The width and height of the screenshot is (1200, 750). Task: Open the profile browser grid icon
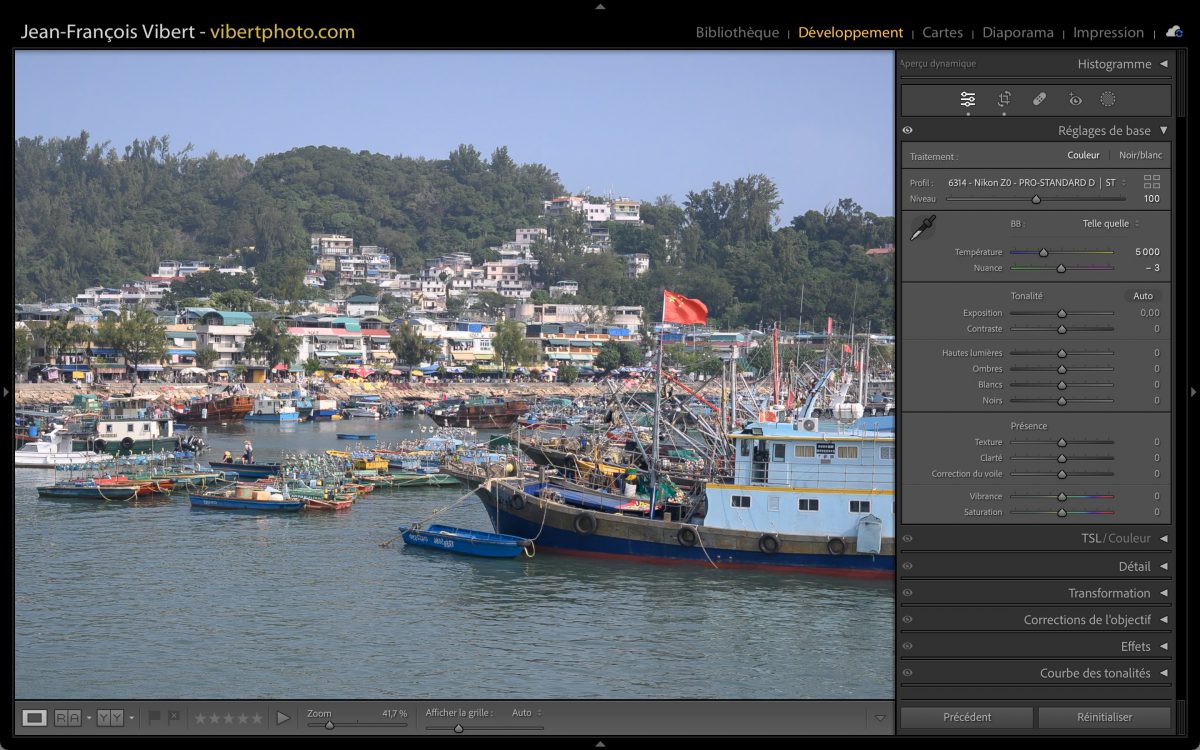pyautogui.click(x=1152, y=182)
